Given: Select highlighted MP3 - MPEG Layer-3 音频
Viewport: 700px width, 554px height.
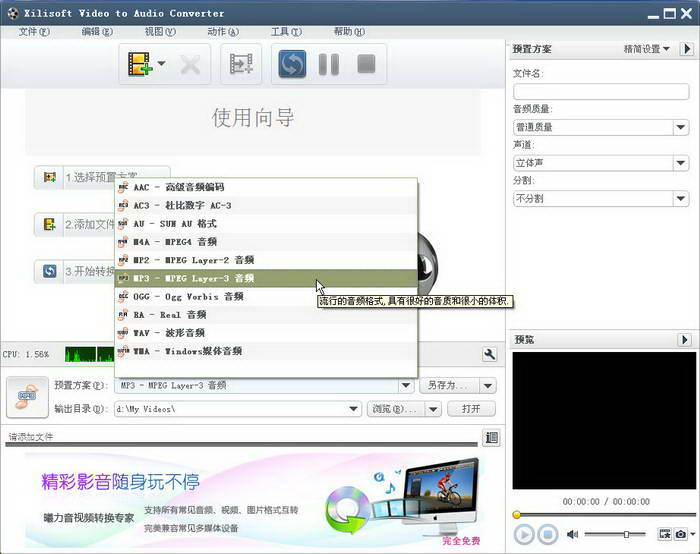Looking at the screenshot, I should coord(266,278).
